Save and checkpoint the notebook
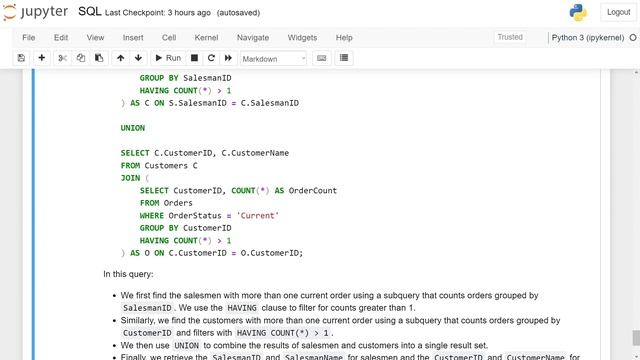 click(x=21, y=58)
